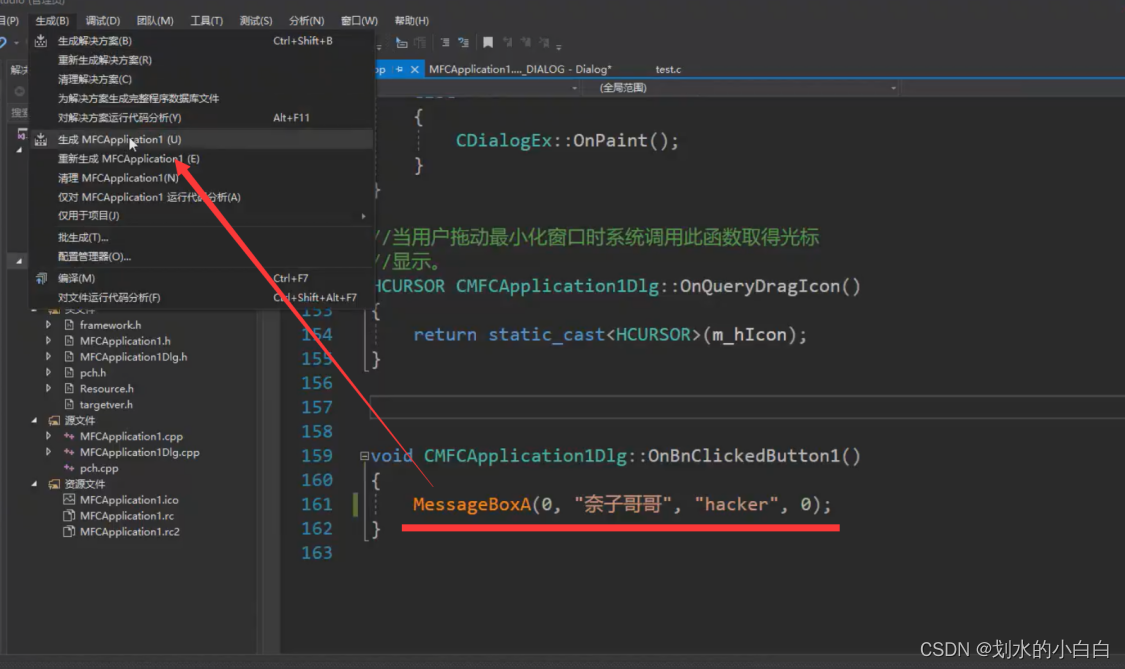Expand the Resource.h tree node

[48, 388]
